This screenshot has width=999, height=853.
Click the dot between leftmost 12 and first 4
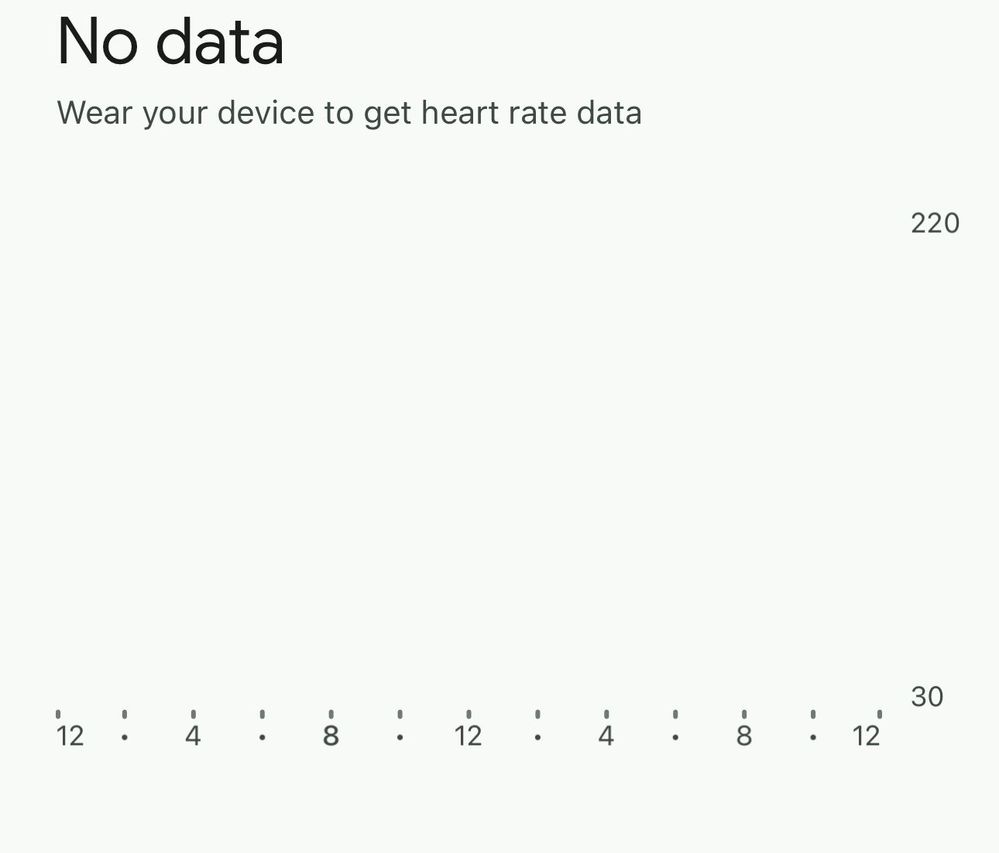point(125,738)
